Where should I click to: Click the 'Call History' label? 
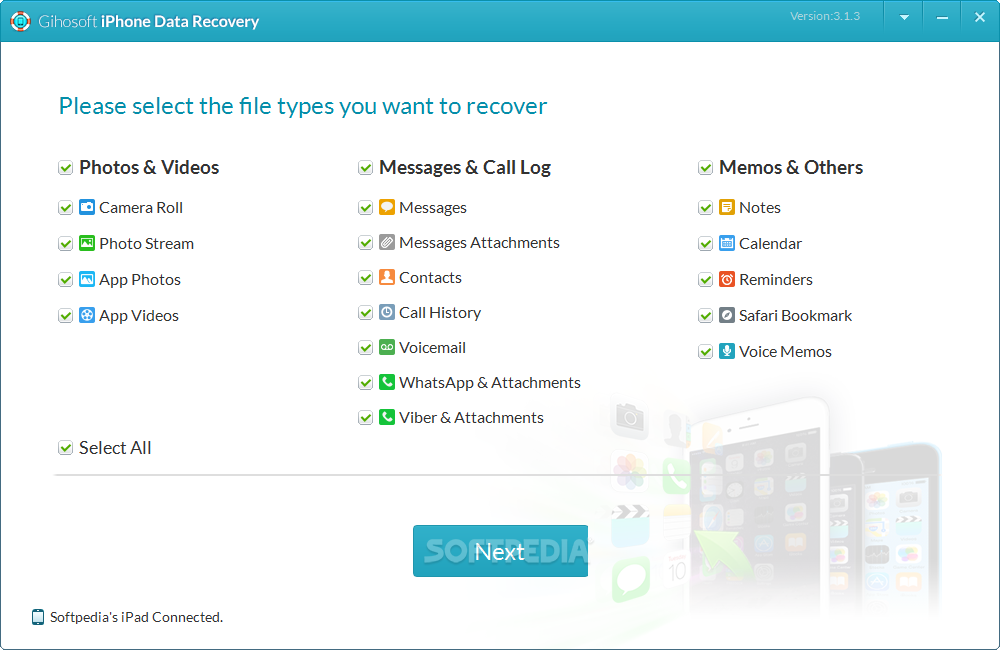pos(440,313)
